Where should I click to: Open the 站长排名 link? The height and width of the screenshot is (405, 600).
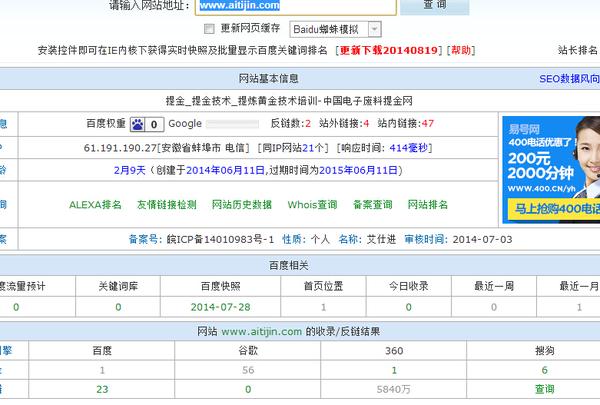tap(577, 50)
